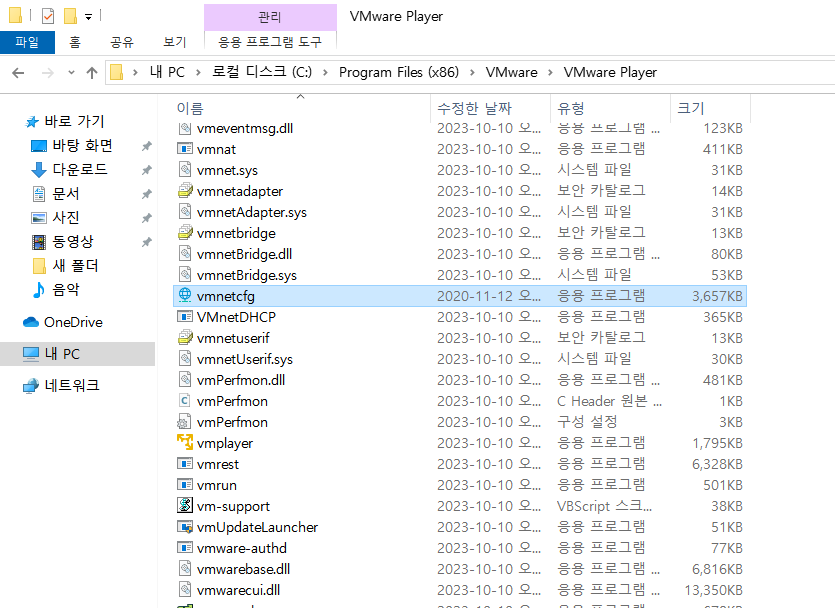Viewport: 835px width, 608px height.
Task: Open 동영상 quick access folder
Action: [62, 241]
